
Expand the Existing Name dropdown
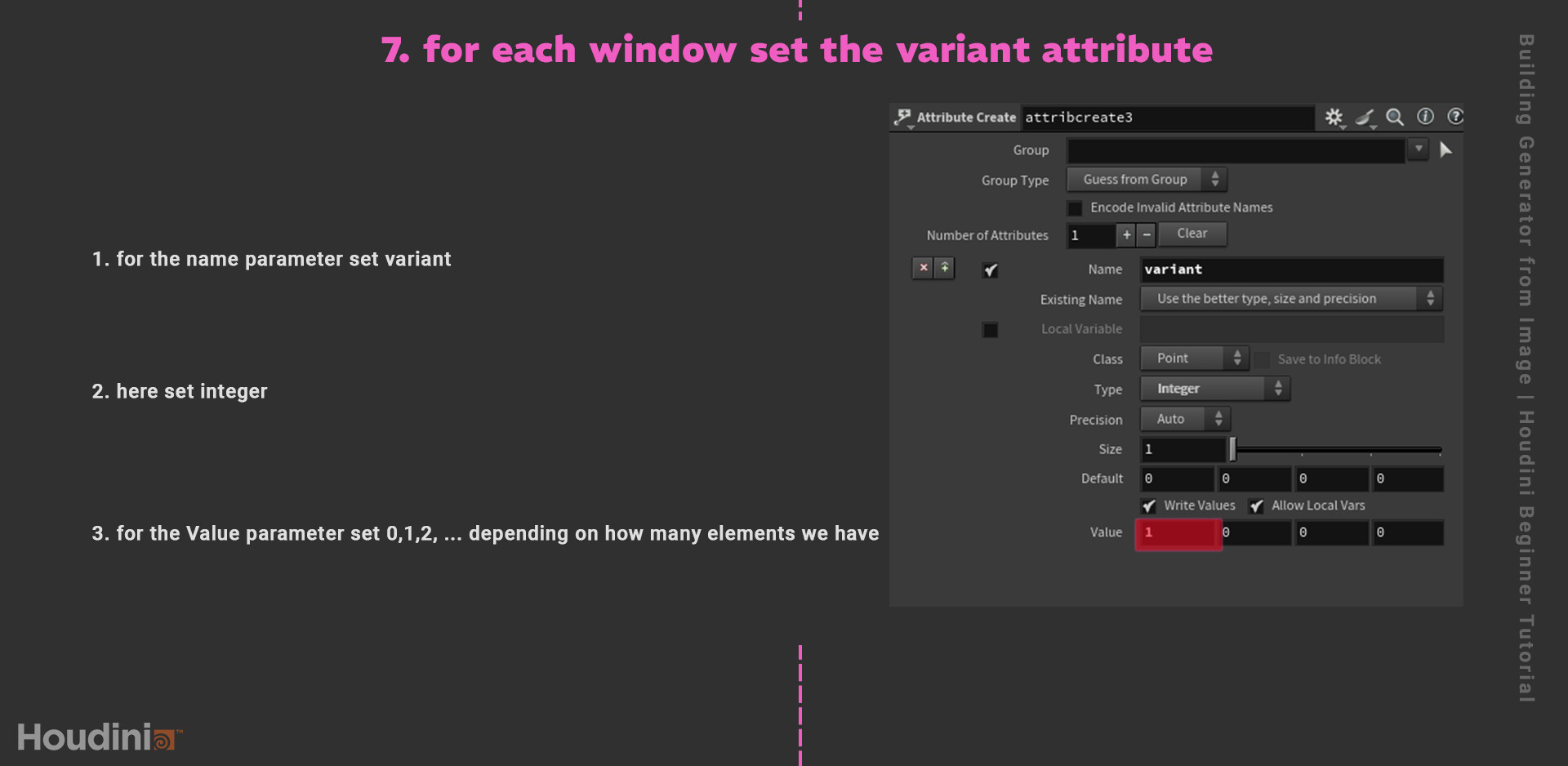click(1290, 298)
